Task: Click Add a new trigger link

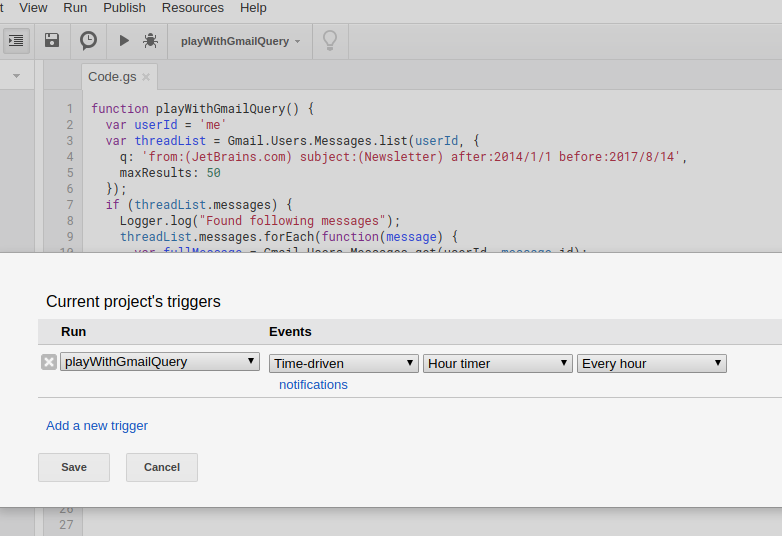Action: pos(97,425)
